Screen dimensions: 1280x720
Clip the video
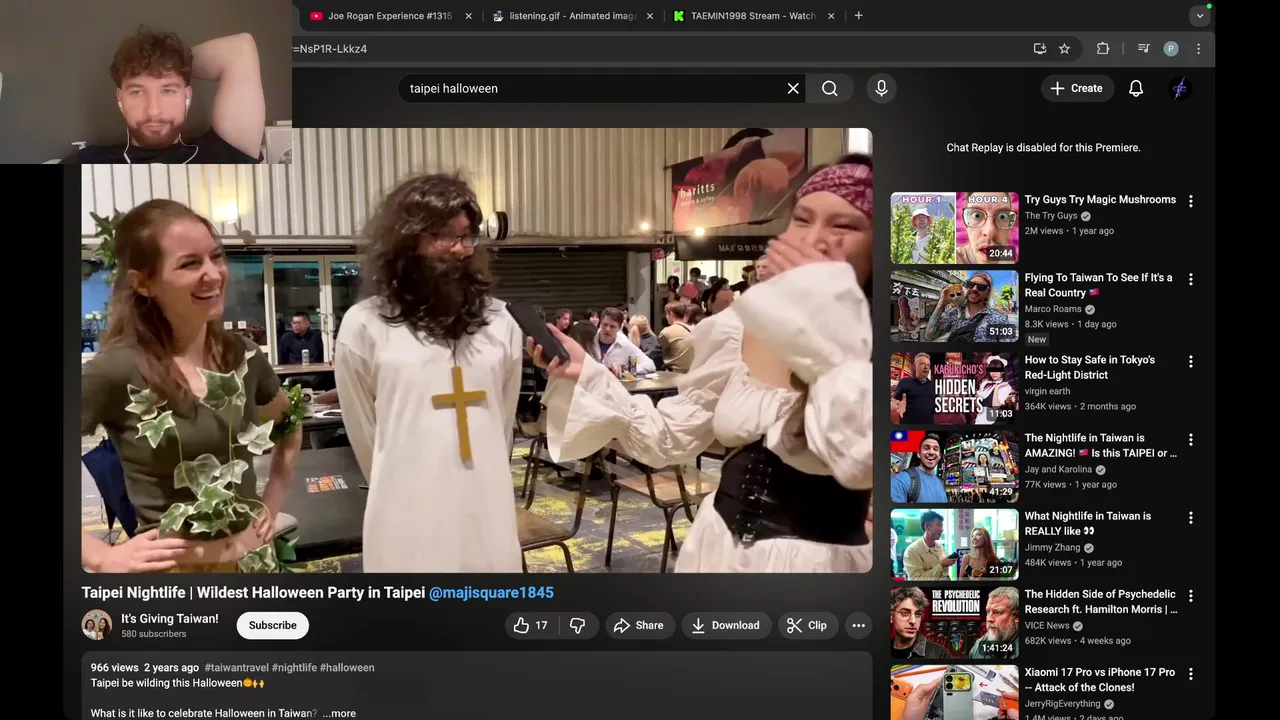coord(807,625)
